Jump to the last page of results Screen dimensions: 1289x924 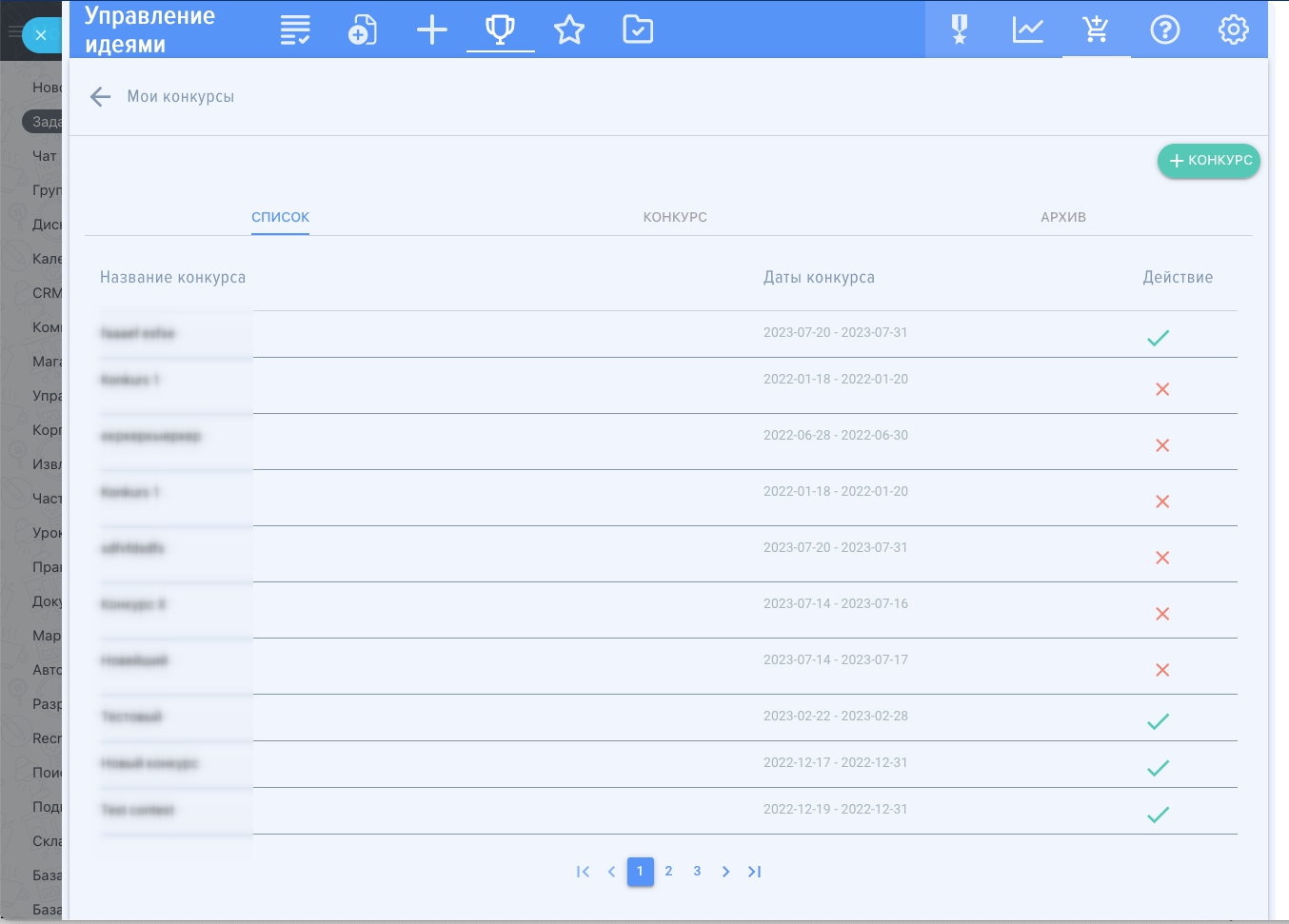[754, 872]
